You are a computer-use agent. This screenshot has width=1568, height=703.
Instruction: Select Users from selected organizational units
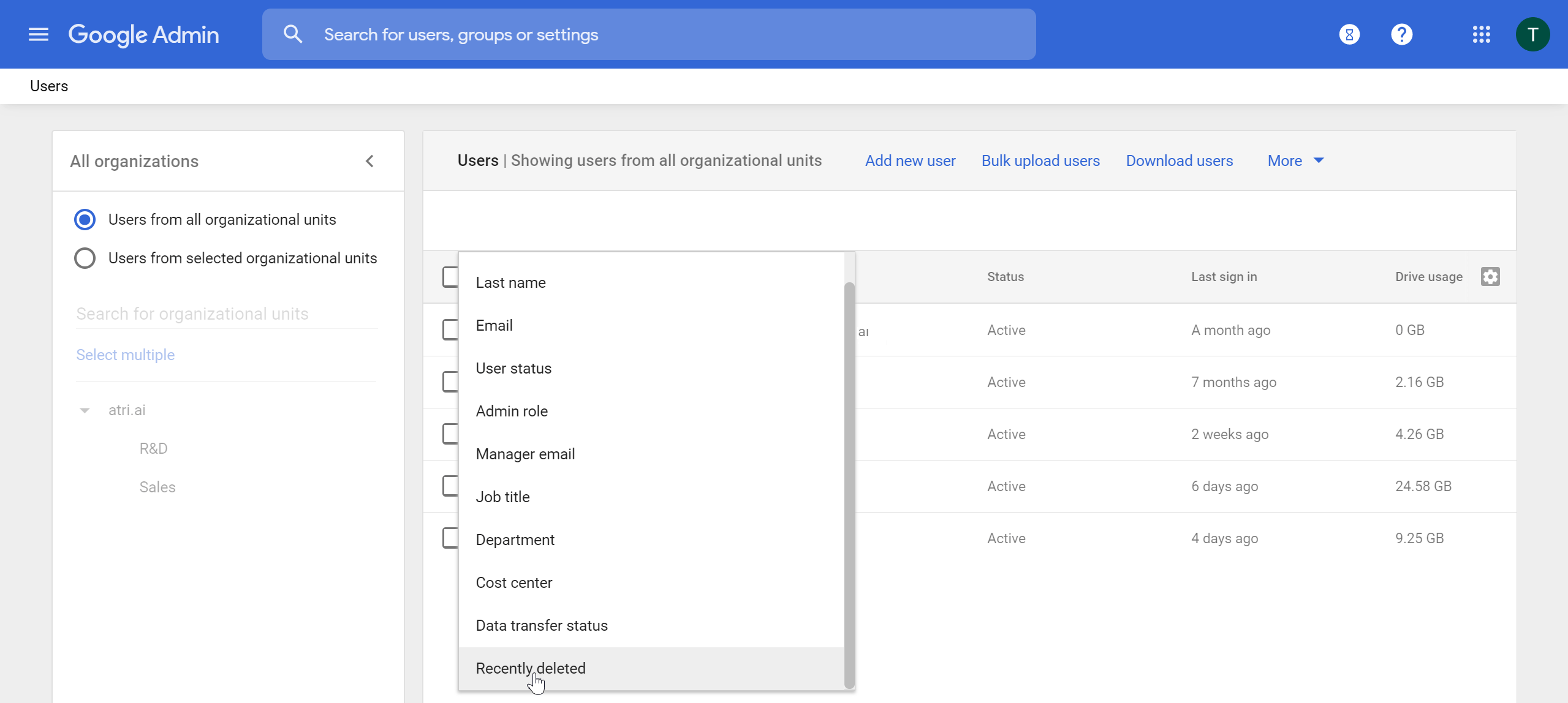coord(85,258)
